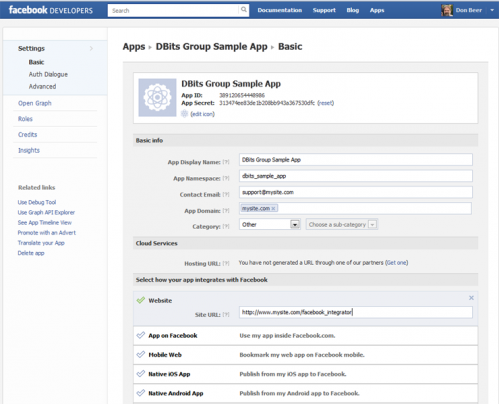The height and width of the screenshot is (404, 499).
Task: Open the Promote with an Advert link
Action: pos(47,233)
